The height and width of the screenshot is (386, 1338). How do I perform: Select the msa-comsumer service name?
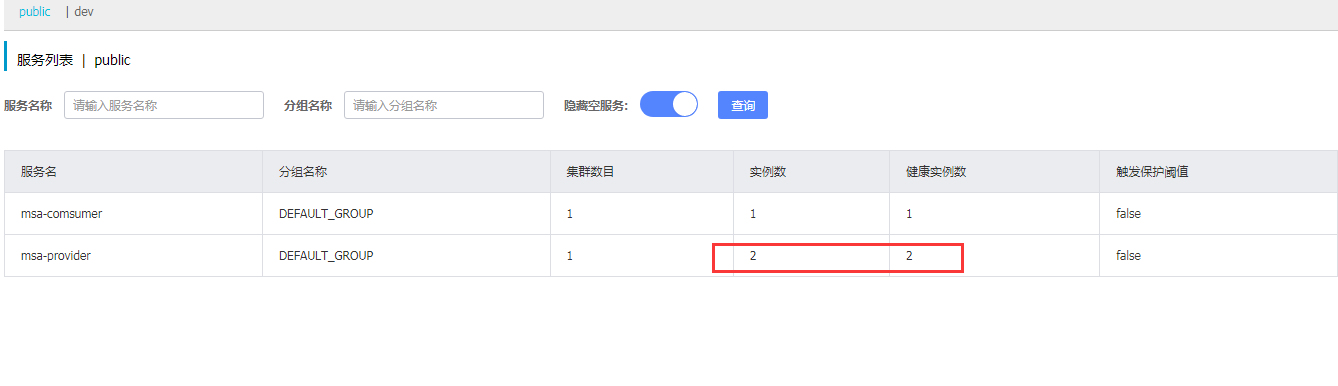click(61, 214)
